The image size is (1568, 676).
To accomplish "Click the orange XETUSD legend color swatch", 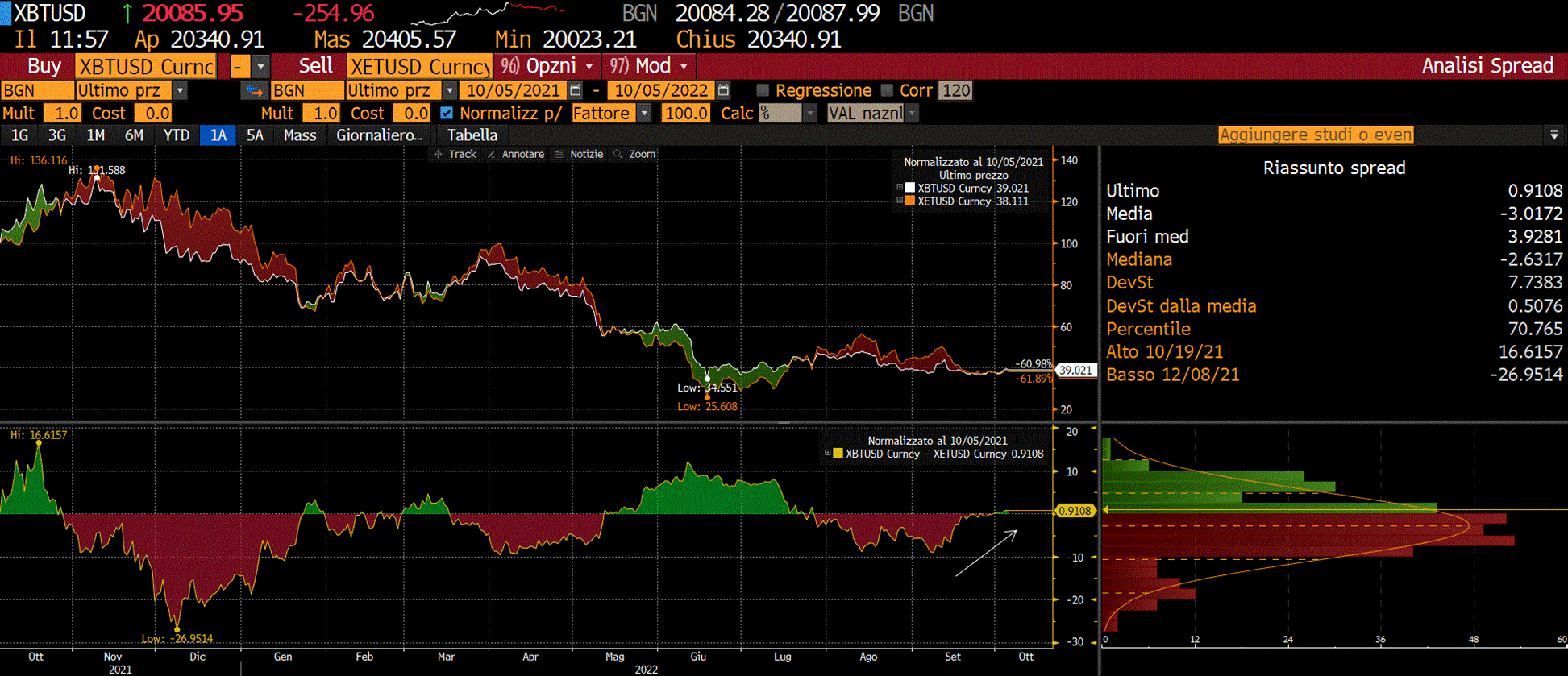I will point(910,201).
